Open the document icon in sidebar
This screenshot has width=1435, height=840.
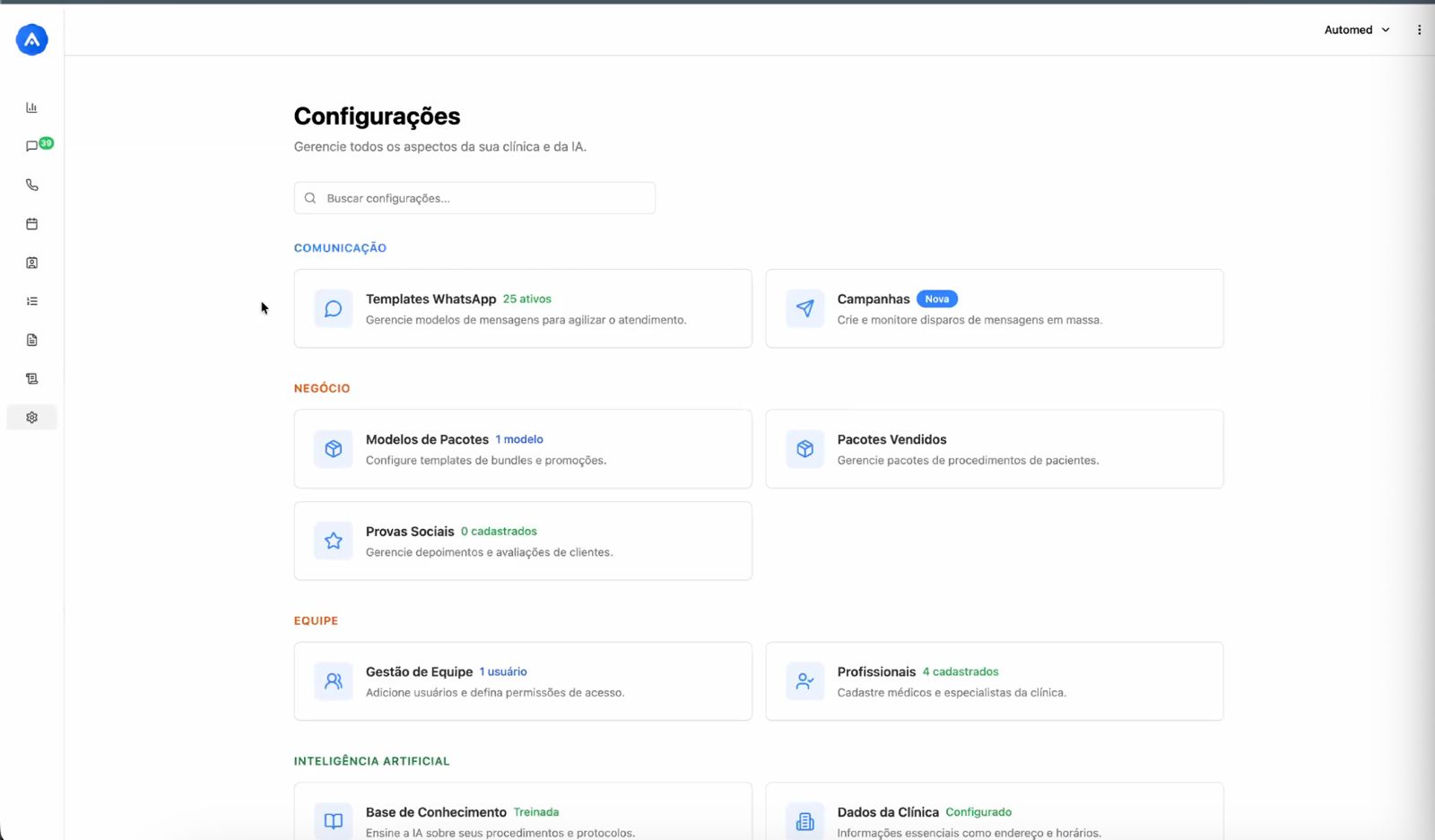point(31,340)
